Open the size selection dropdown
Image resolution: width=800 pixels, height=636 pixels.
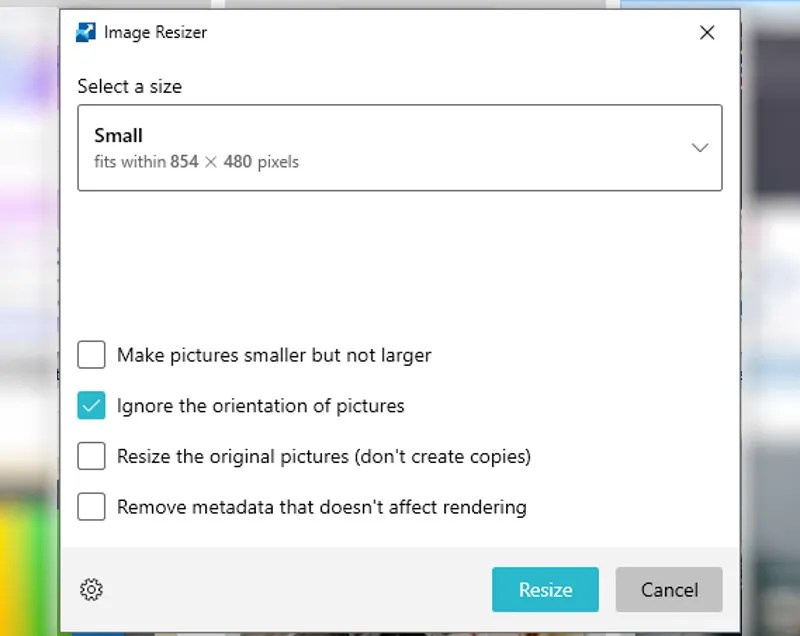pyautogui.click(x=400, y=147)
